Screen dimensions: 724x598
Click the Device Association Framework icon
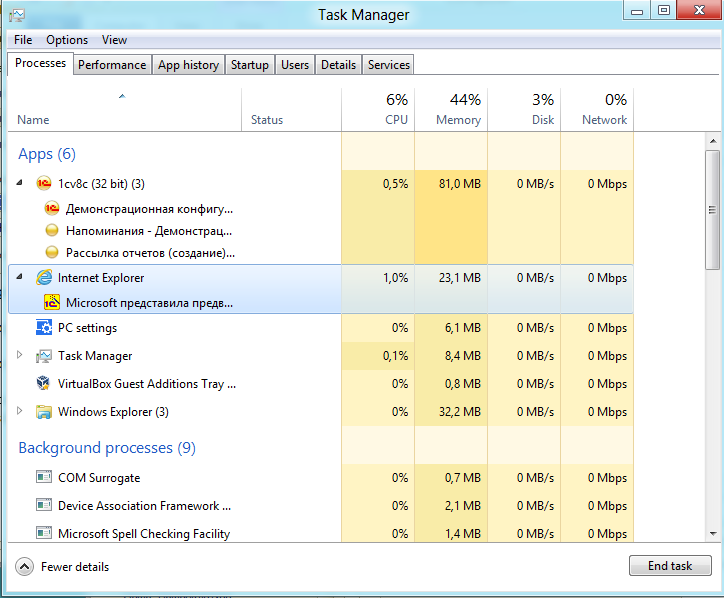(x=44, y=505)
